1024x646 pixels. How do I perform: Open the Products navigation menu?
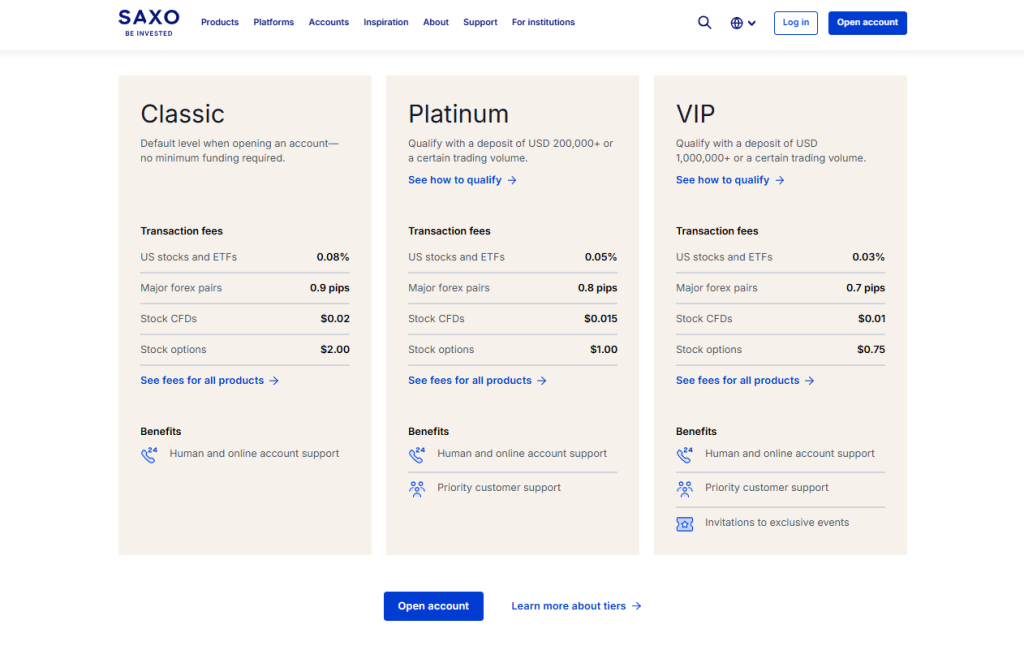220,22
